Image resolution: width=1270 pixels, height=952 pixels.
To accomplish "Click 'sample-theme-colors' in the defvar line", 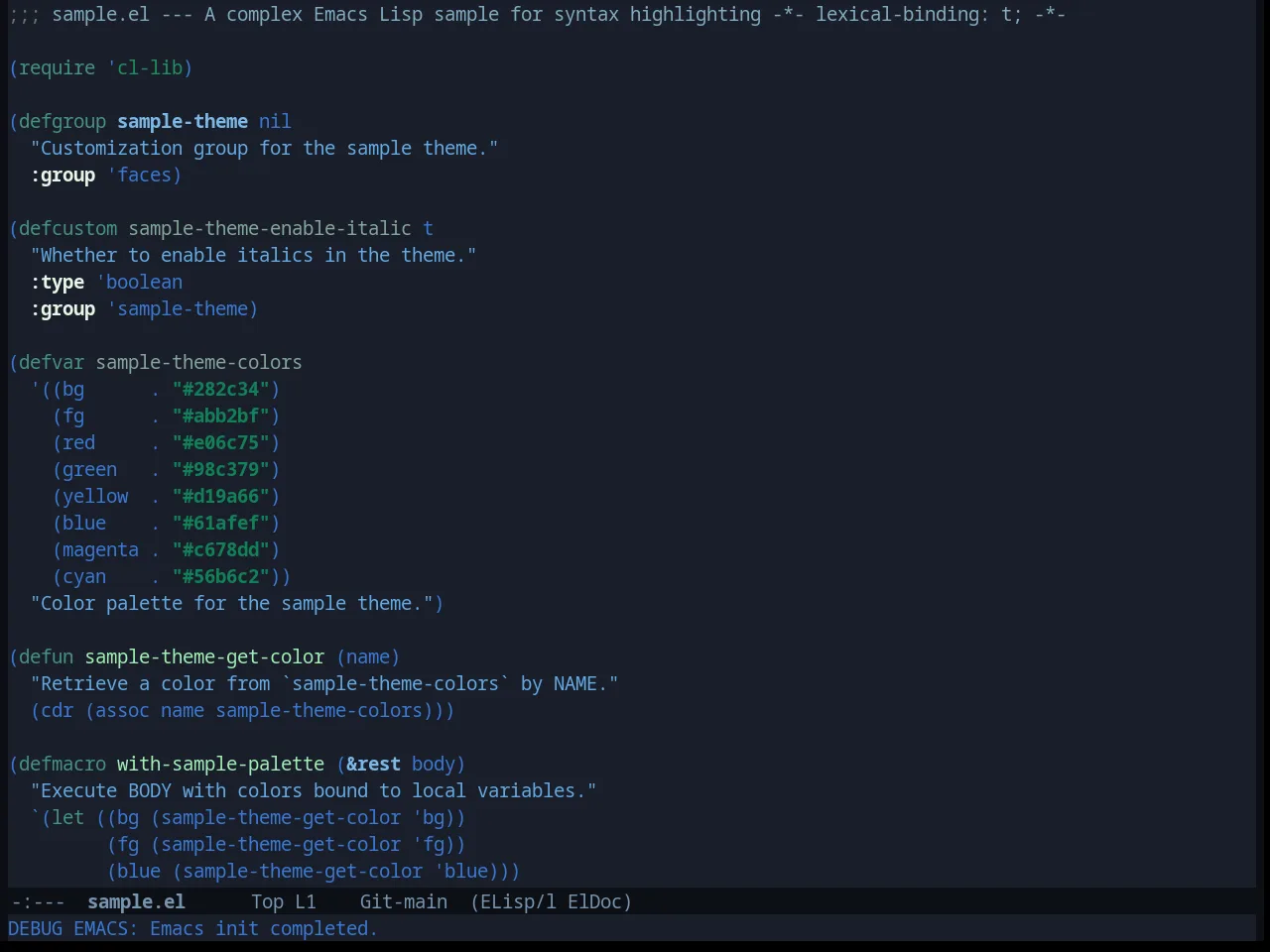I will [199, 362].
